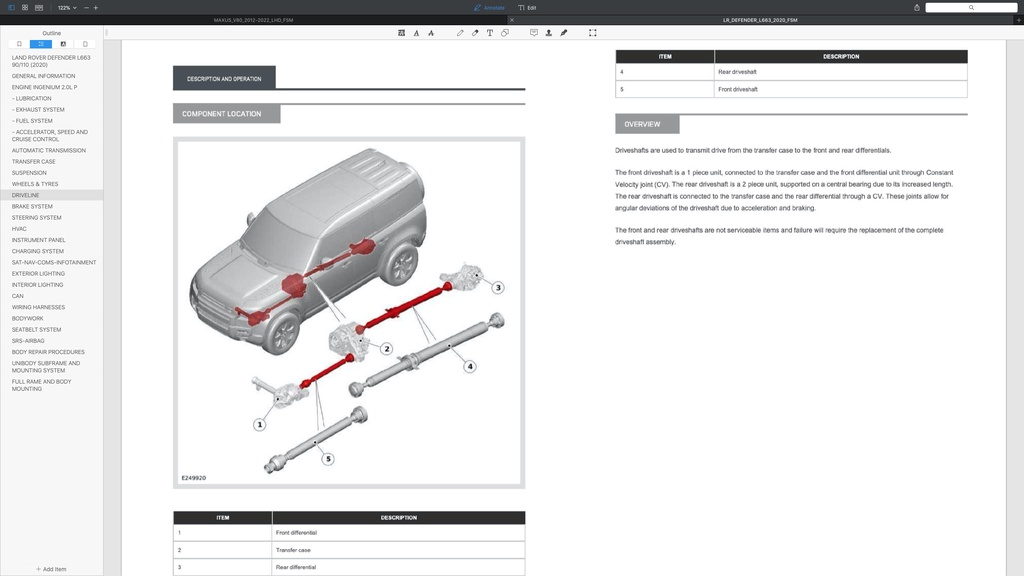This screenshot has height=576, width=1024.
Task: Select the stamp tool
Action: [548, 33]
